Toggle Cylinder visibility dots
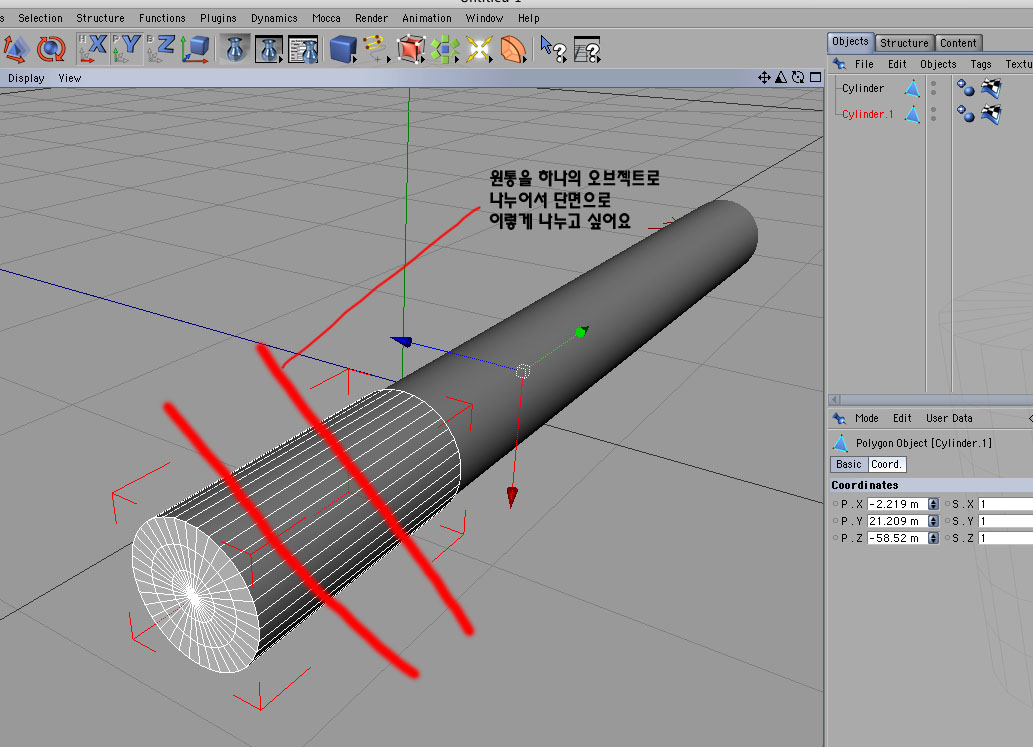This screenshot has width=1033, height=747. pyautogui.click(x=934, y=88)
